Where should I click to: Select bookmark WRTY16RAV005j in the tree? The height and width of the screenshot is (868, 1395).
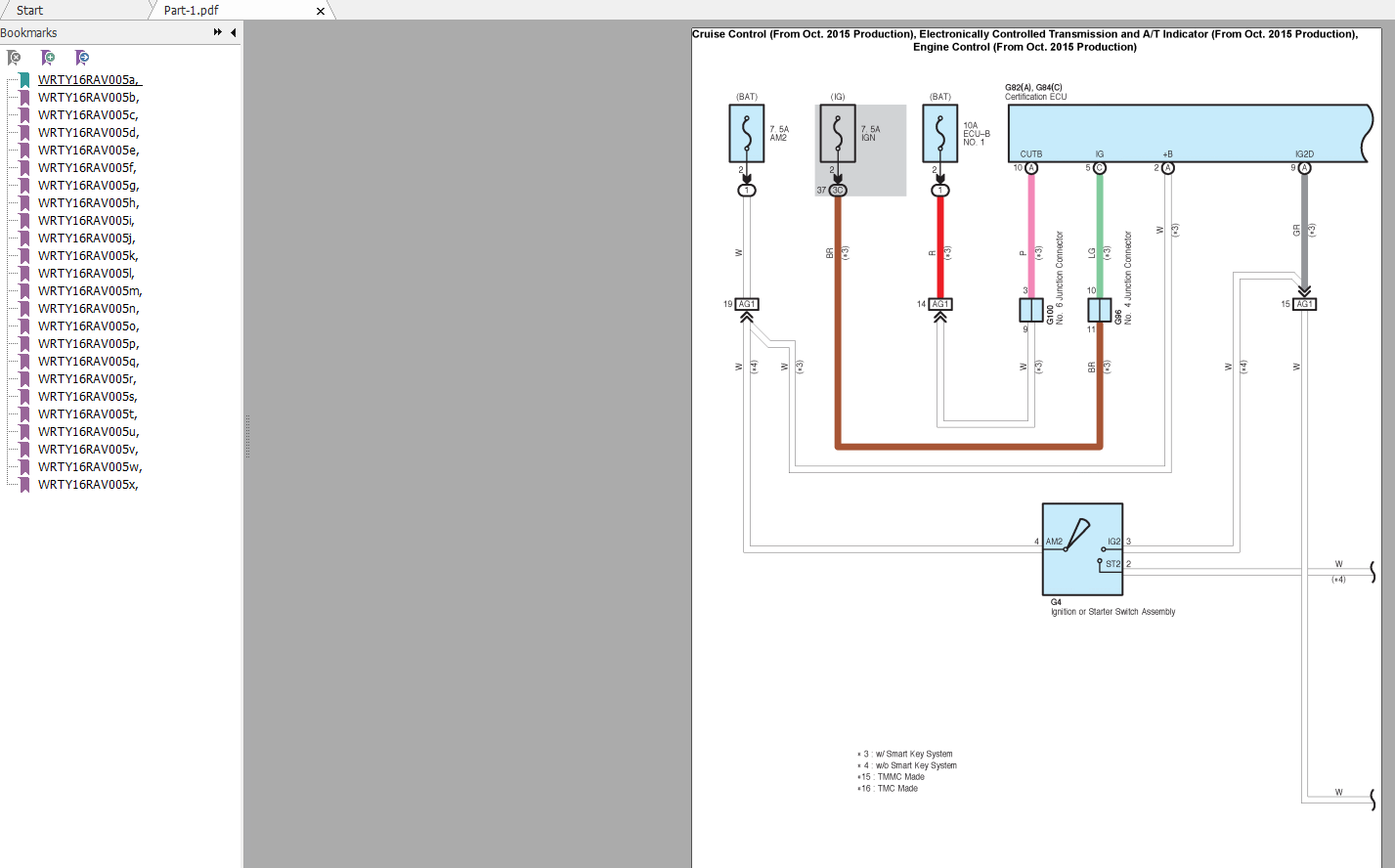86,239
